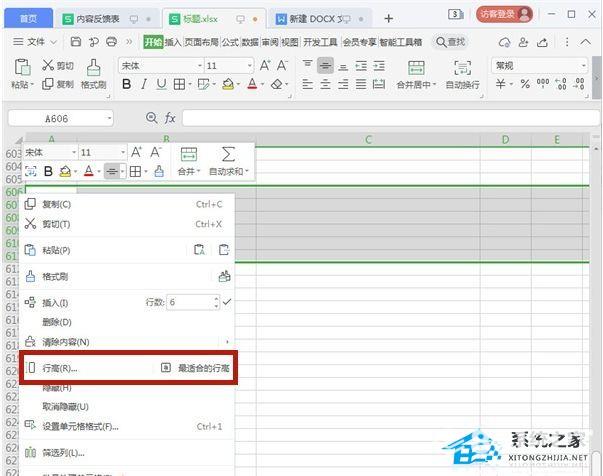The width and height of the screenshot is (603, 476).
Task: Open the ribbon font name dropdown
Action: tap(200, 66)
